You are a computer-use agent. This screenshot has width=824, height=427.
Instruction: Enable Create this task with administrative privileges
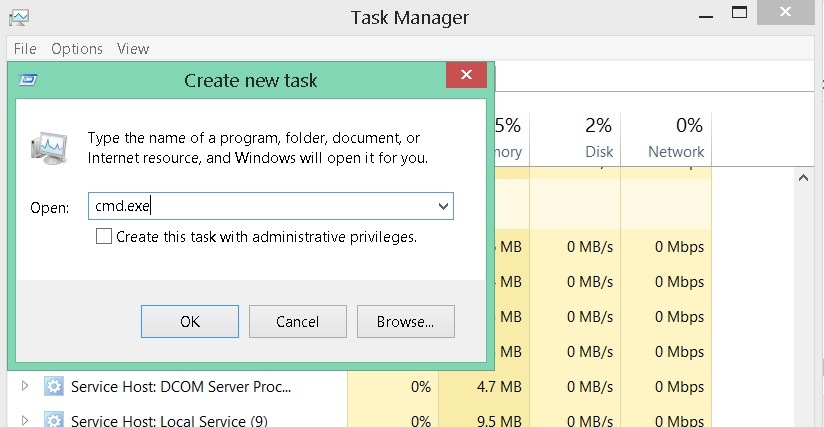(x=104, y=237)
